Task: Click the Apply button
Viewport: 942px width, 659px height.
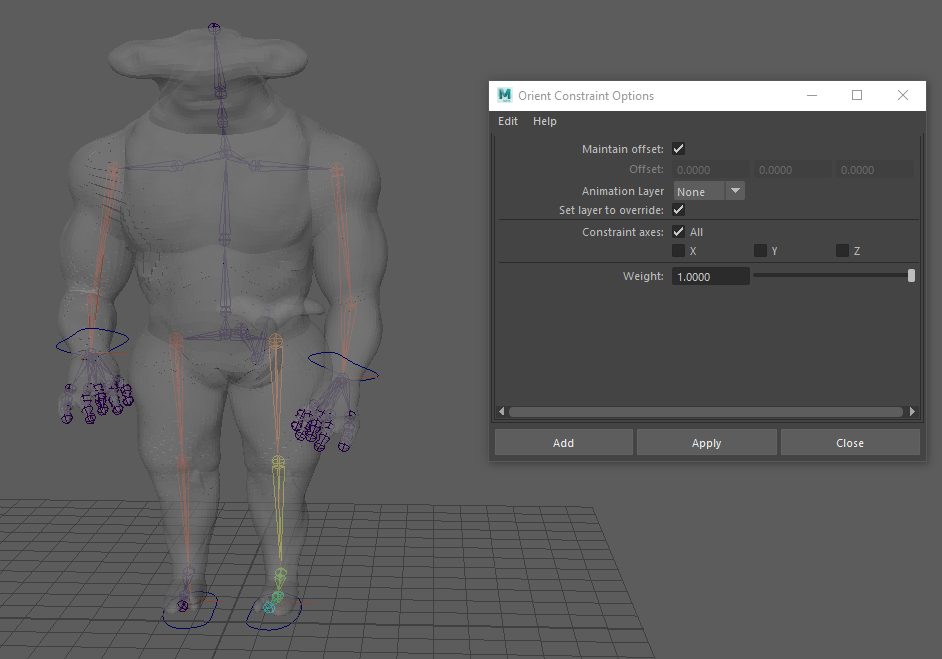Action: coord(706,443)
